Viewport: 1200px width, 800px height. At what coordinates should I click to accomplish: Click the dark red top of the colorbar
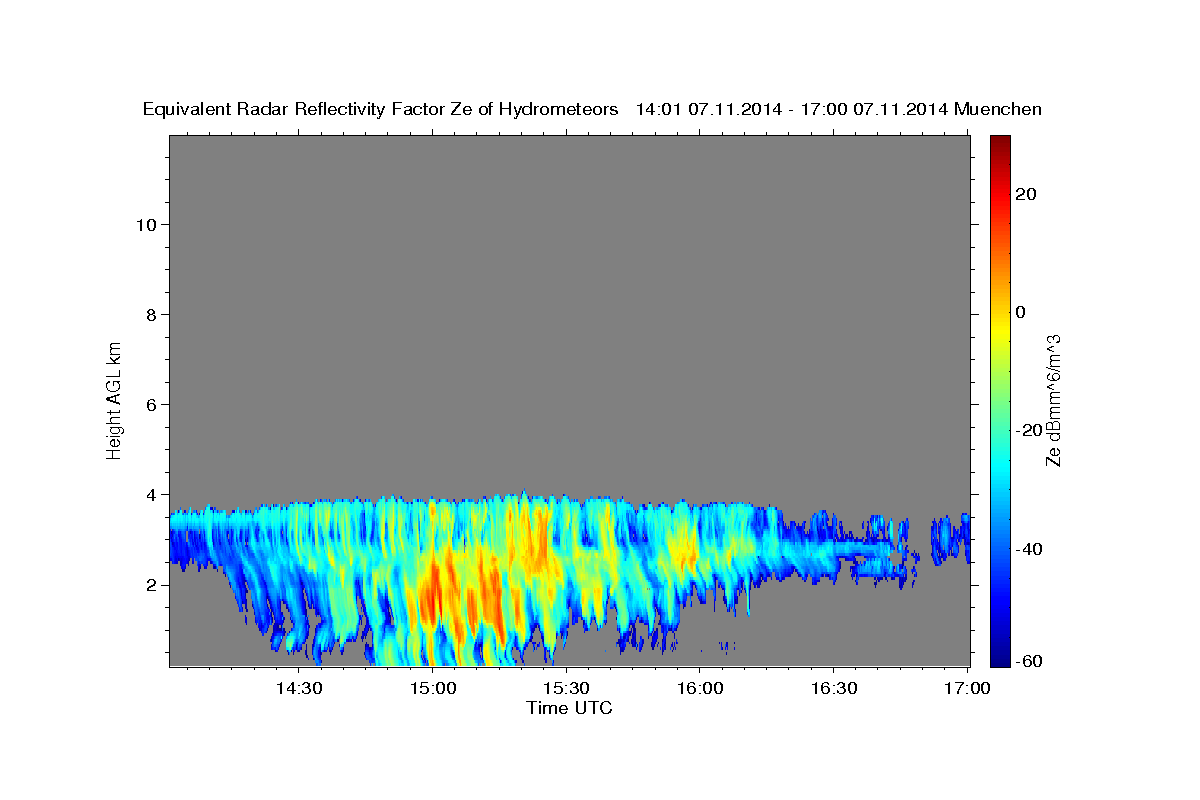coord(999,145)
